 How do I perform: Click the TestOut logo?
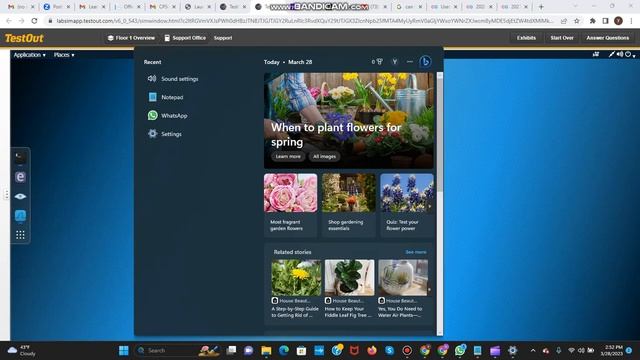click(24, 38)
